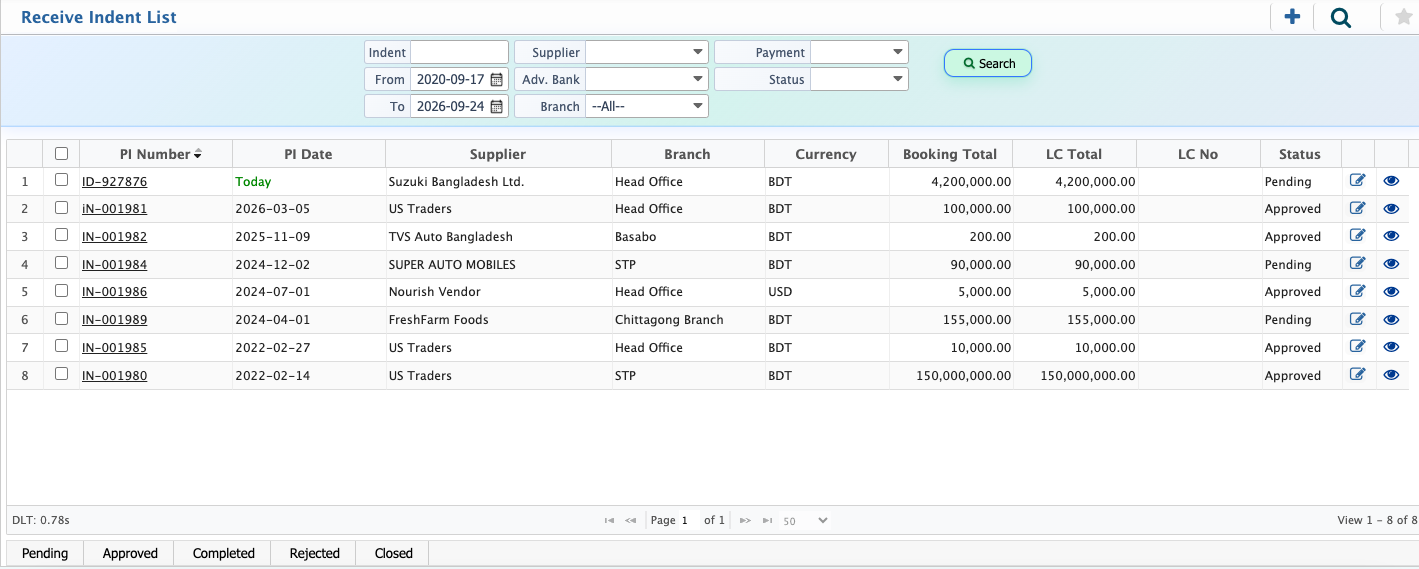The width and height of the screenshot is (1419, 569).
Task: View details of IN-001984 via eye icon
Action: (1391, 264)
